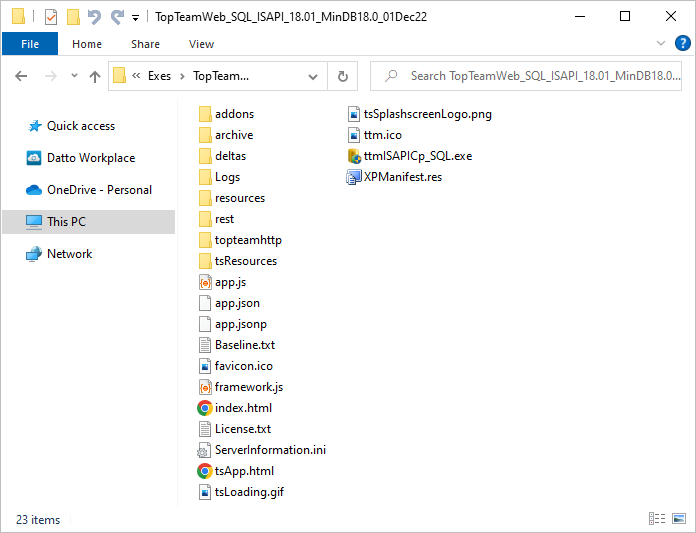This screenshot has height=533, width=696.
Task: Click the folder icon in the title bar
Action: tap(19, 16)
